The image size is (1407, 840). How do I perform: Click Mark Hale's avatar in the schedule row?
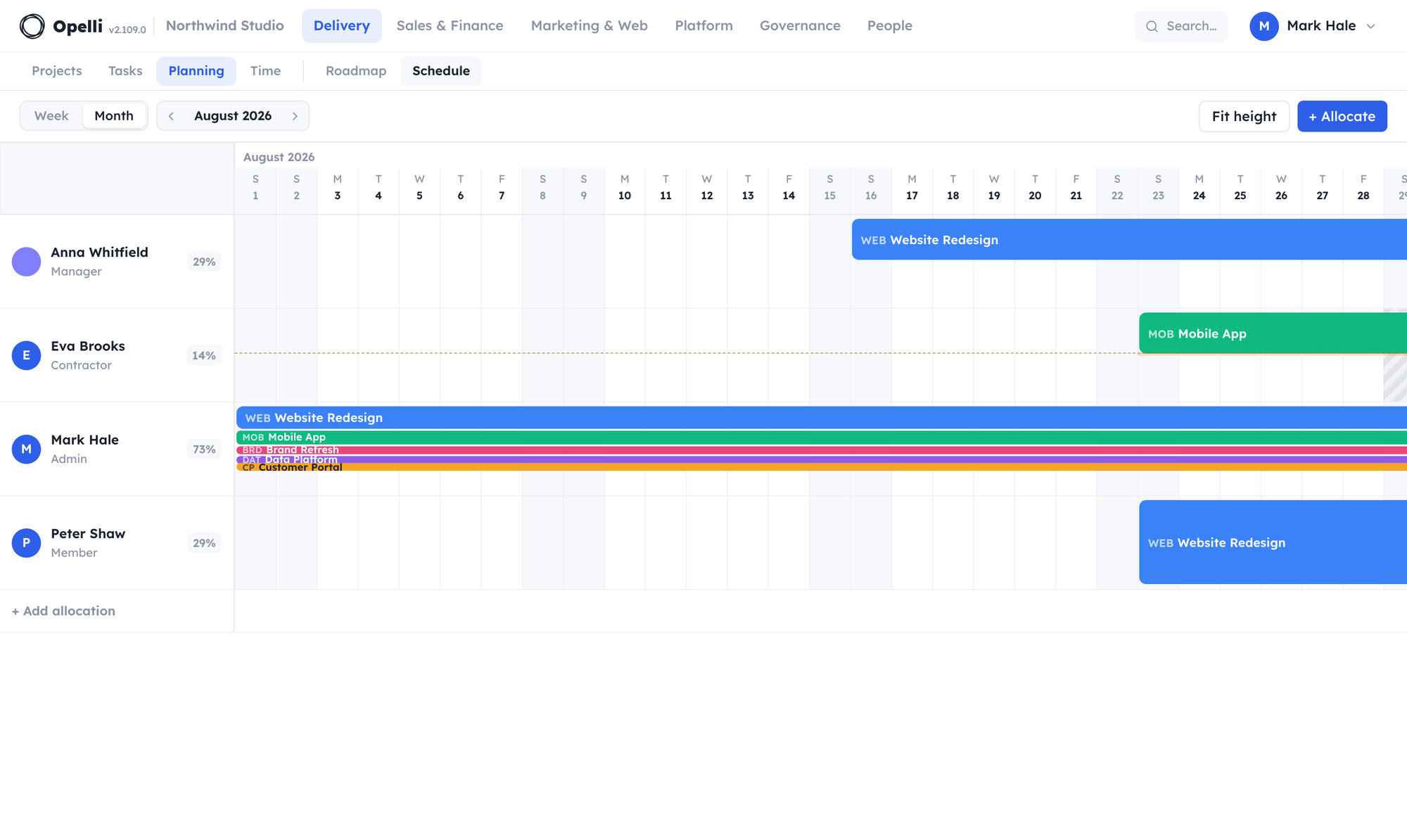pos(26,449)
